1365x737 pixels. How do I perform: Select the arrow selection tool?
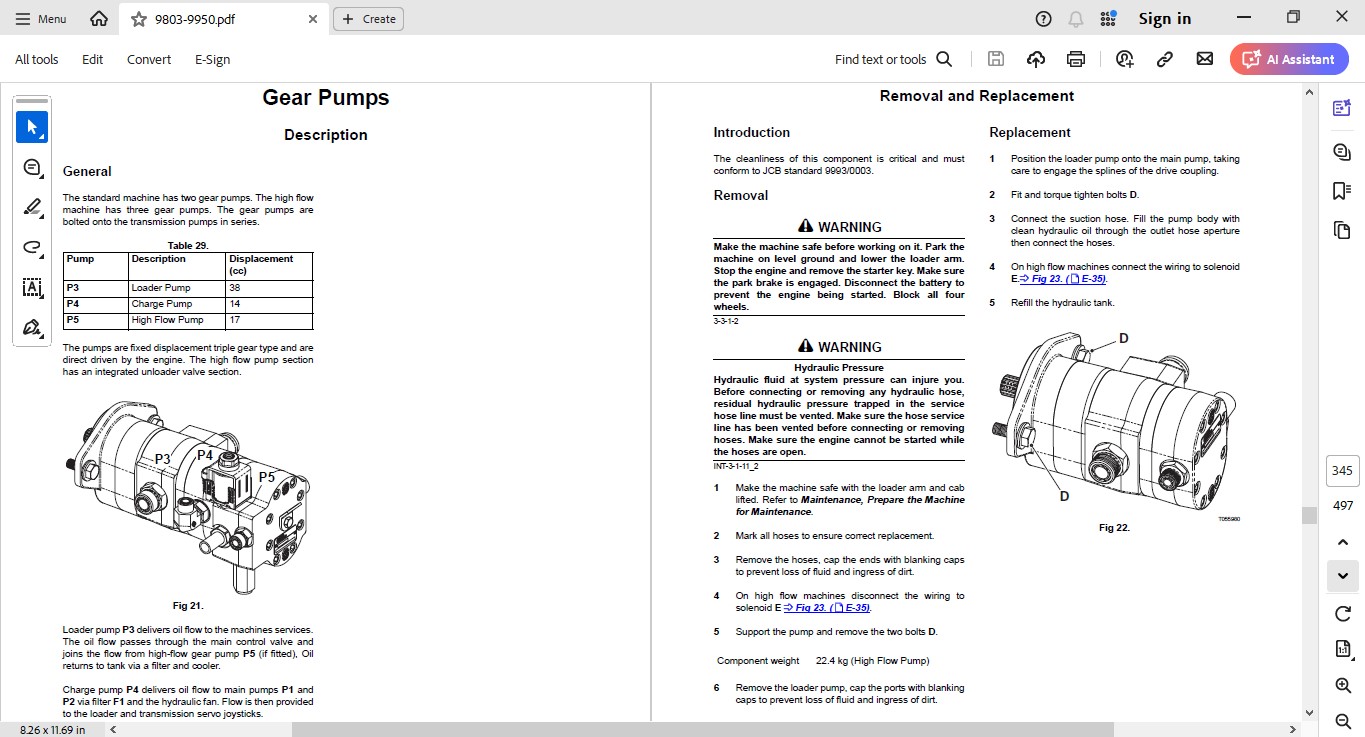pos(32,127)
